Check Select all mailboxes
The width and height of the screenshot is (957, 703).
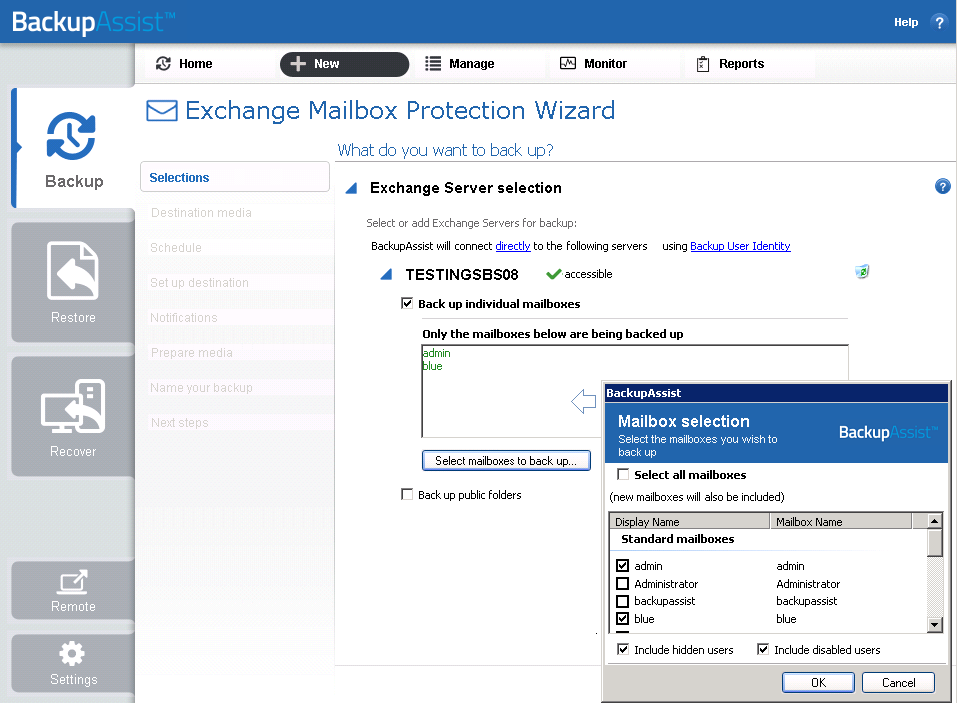623,474
